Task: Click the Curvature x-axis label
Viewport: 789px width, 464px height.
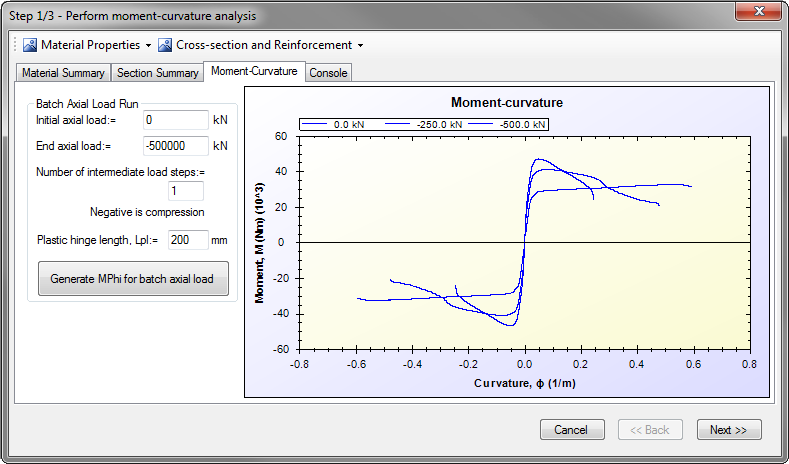Action: click(525, 383)
